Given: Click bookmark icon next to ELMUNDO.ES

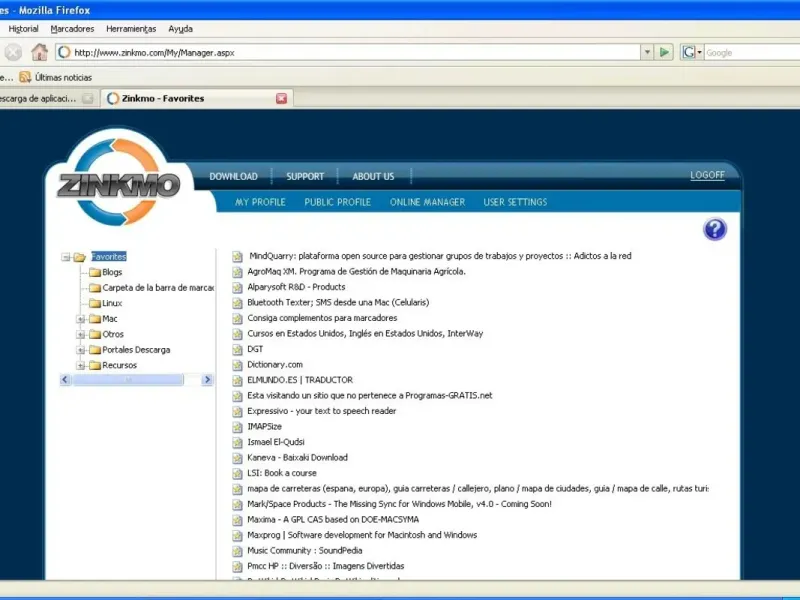Looking at the screenshot, I should click(x=237, y=381).
